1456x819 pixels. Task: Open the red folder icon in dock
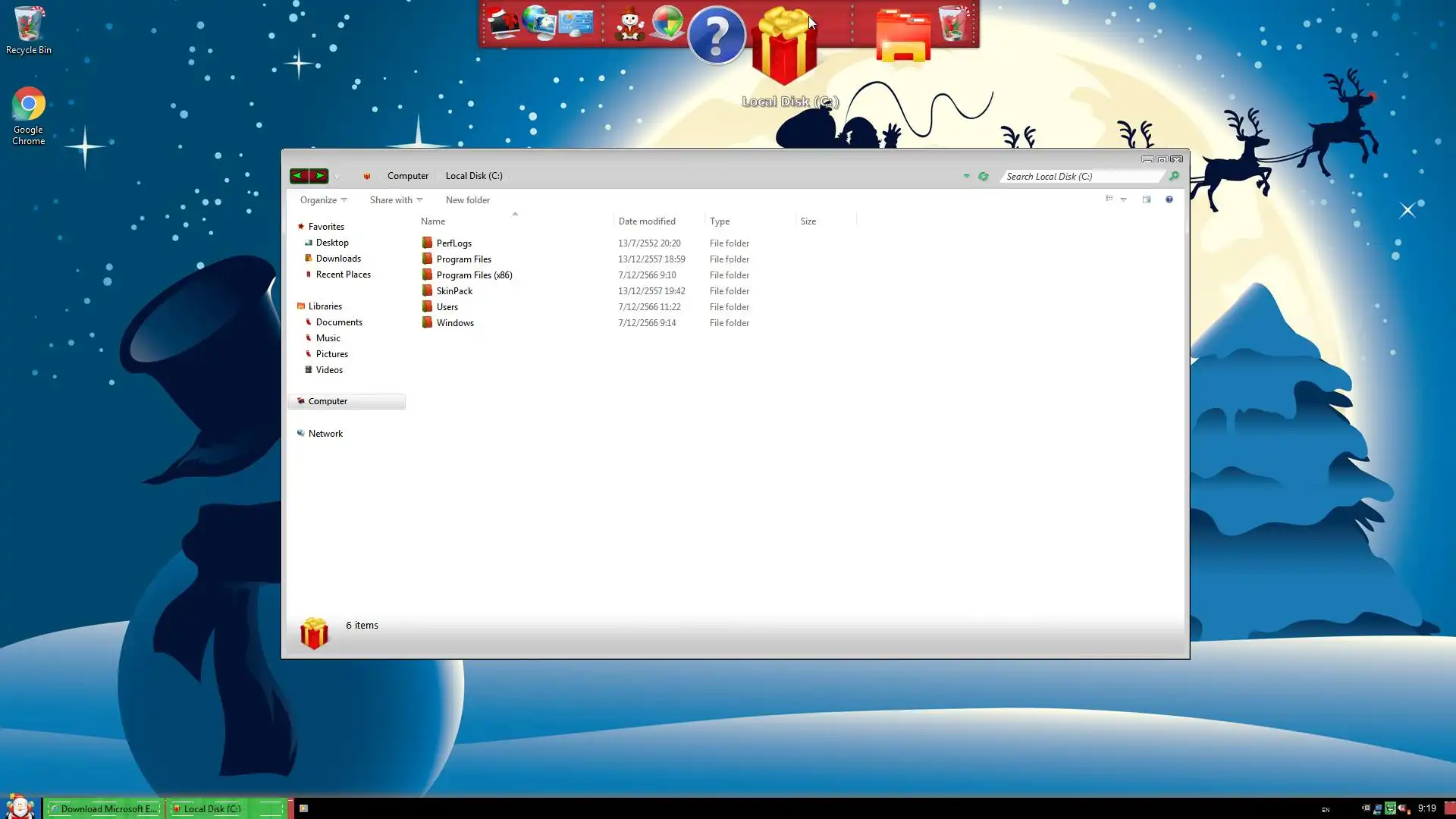click(902, 36)
